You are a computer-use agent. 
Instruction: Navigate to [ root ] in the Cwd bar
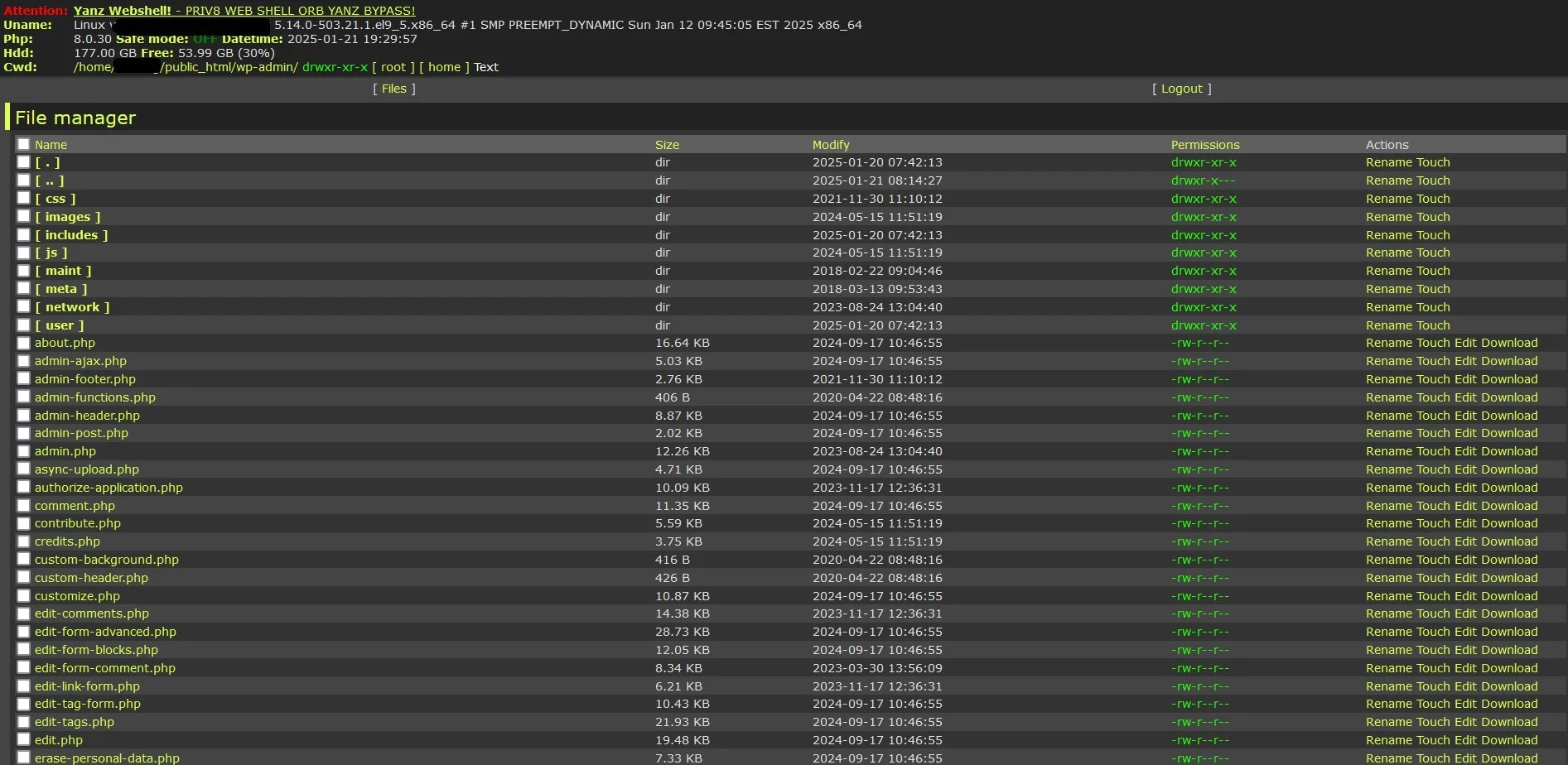tap(393, 66)
